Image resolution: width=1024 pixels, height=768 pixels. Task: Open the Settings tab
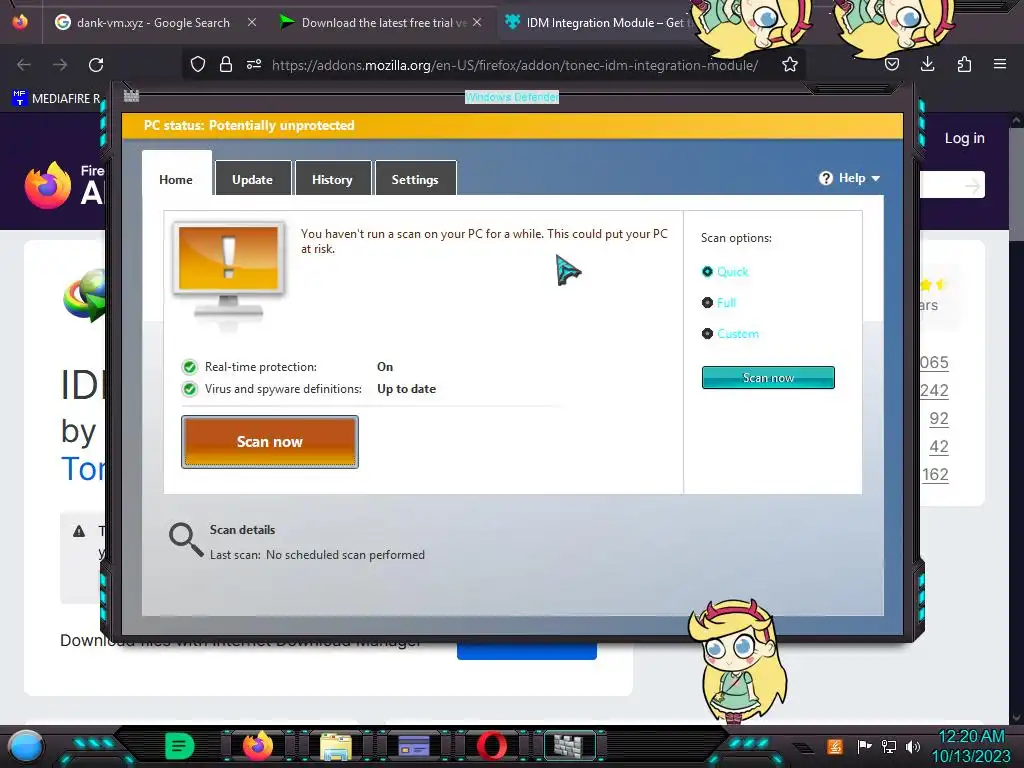click(415, 180)
